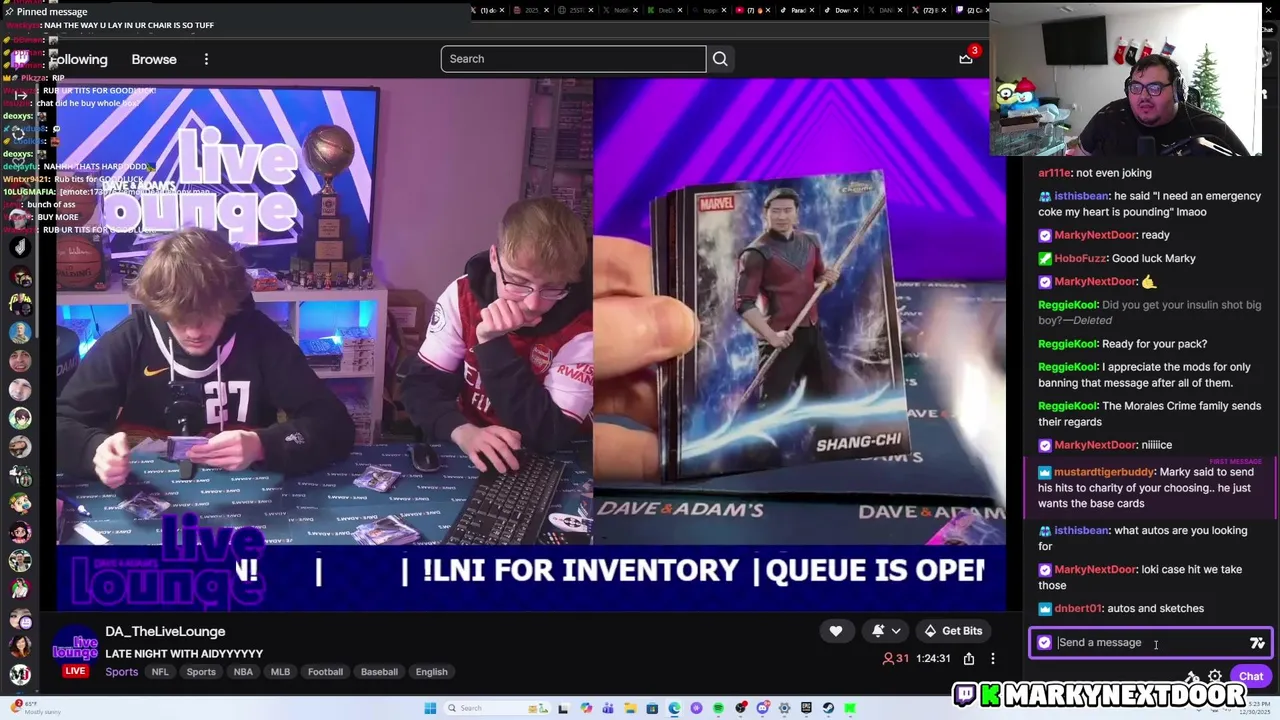Click isthisbean on 'what autos' message
Screen dimensions: 1280x720
(1081, 530)
